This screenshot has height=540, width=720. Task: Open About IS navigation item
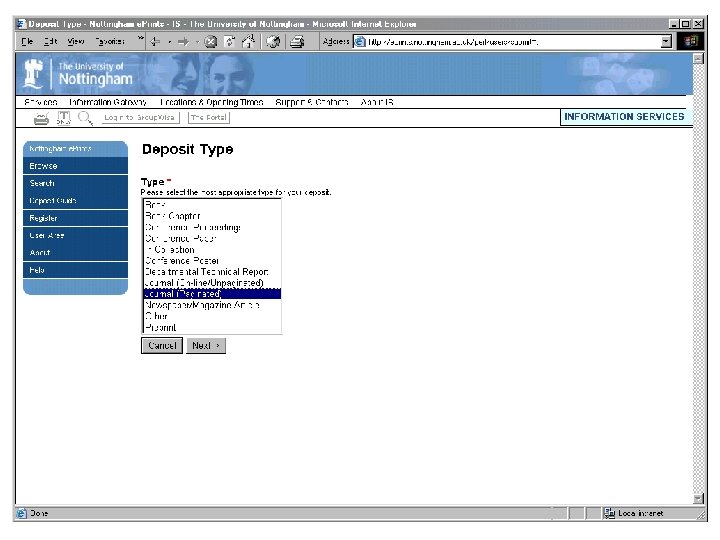pyautogui.click(x=377, y=102)
